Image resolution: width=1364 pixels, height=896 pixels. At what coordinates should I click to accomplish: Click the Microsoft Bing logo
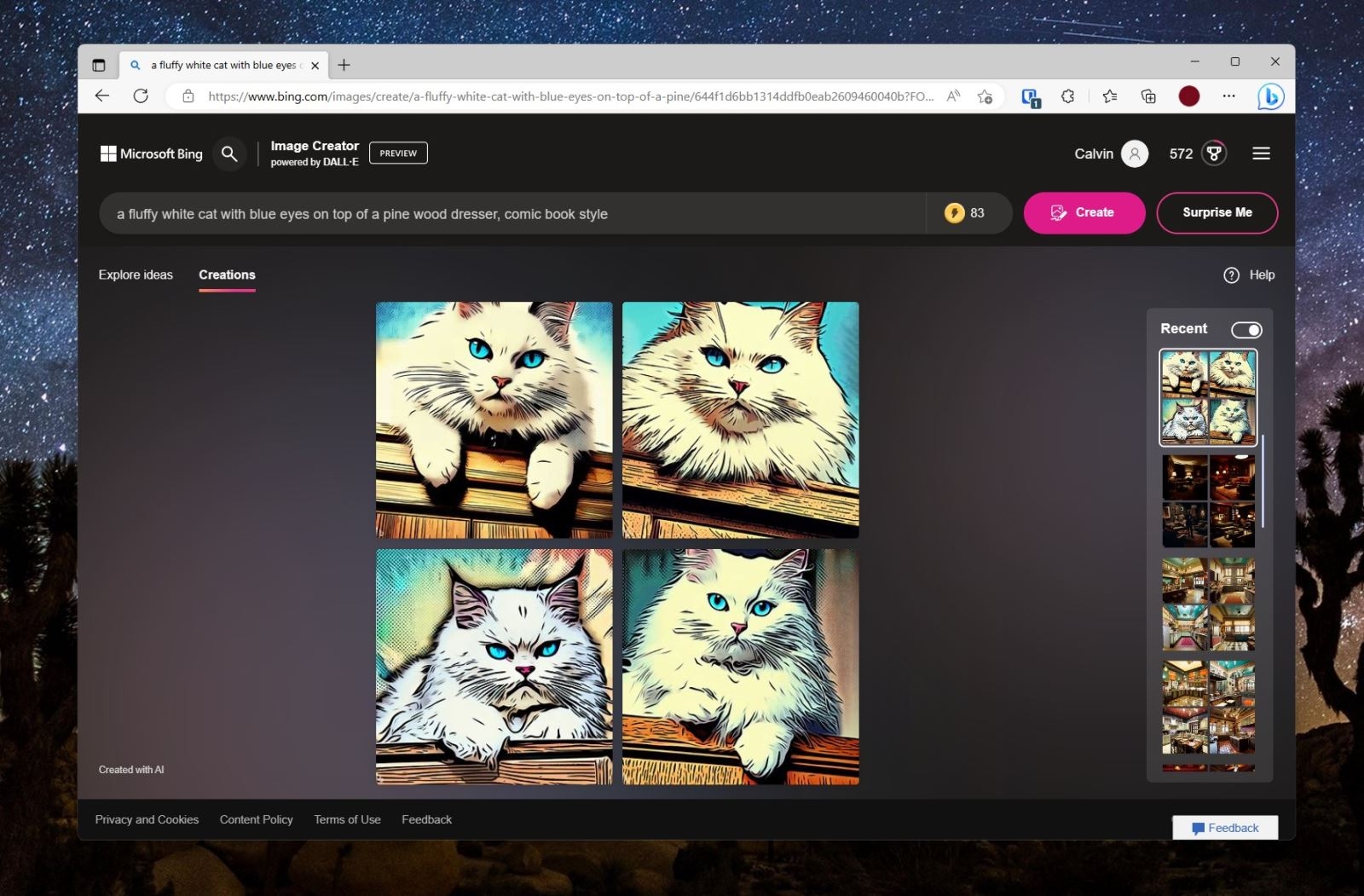click(x=151, y=153)
